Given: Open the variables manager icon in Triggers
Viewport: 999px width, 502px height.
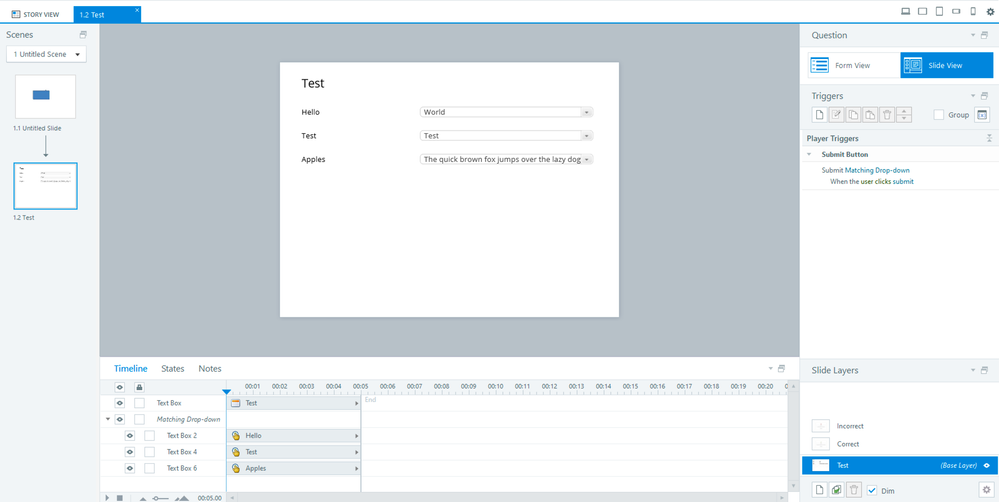Looking at the screenshot, I should pyautogui.click(x=982, y=115).
